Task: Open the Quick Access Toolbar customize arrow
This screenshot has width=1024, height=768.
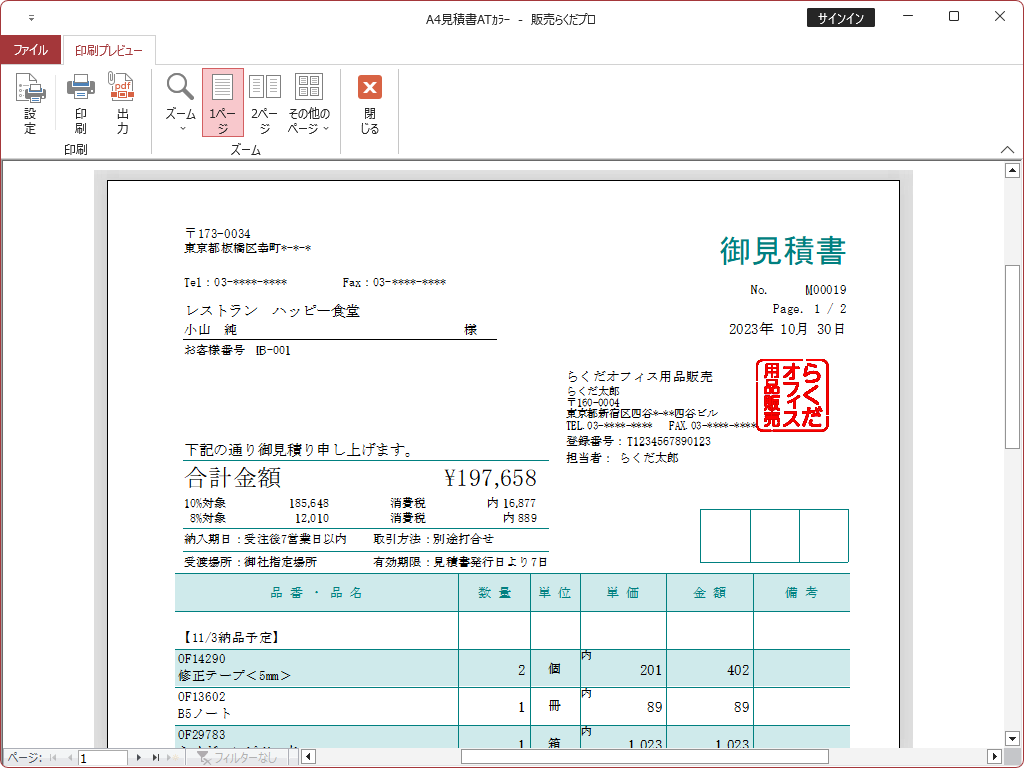Action: [x=31, y=18]
